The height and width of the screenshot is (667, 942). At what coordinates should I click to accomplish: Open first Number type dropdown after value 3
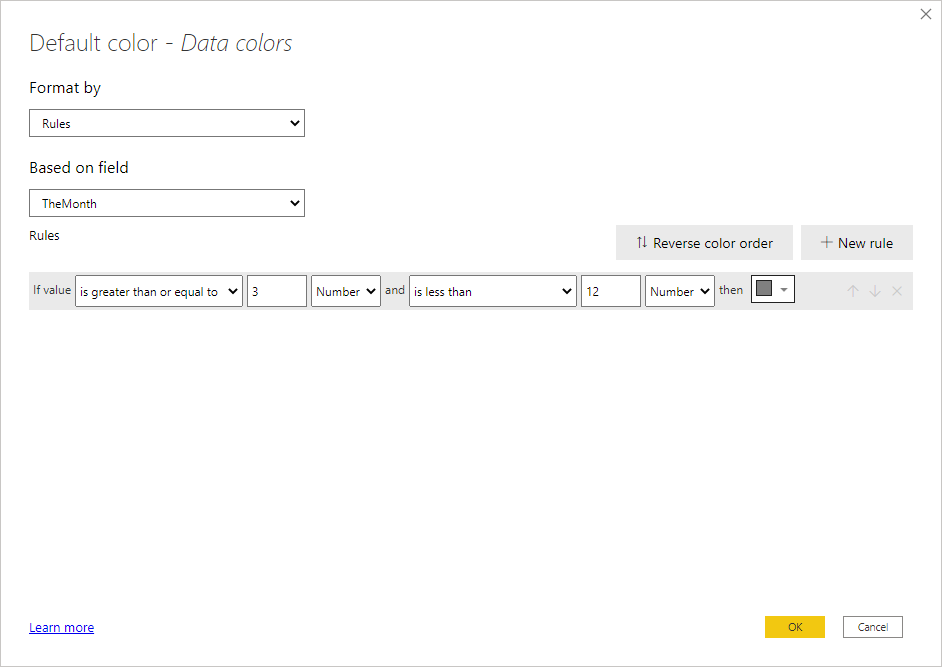point(345,291)
